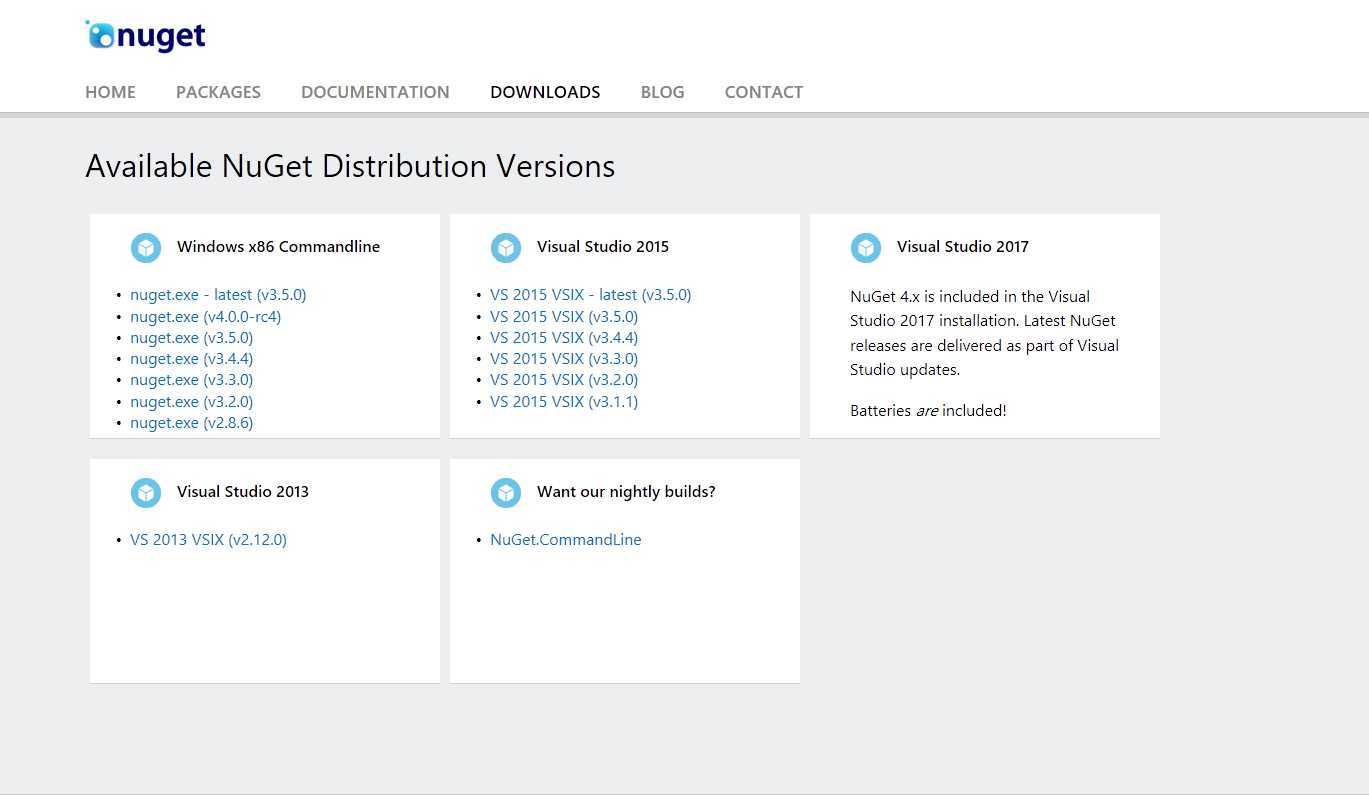Download nuget.exe (v3.5.0) non-latest link
1369x796 pixels.
pyautogui.click(x=191, y=338)
